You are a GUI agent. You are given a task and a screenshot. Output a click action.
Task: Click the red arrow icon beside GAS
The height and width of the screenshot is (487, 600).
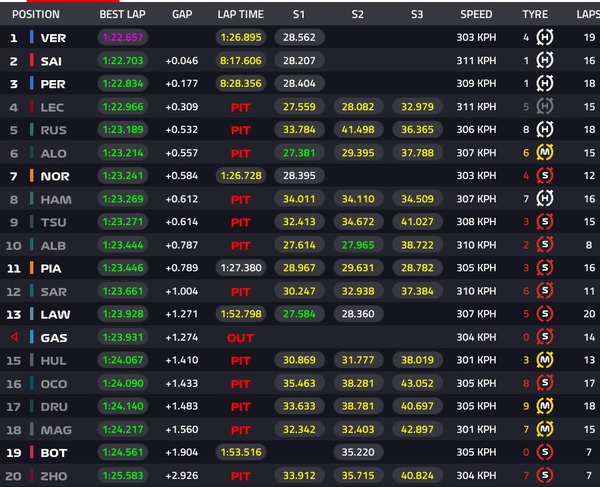pos(14,337)
